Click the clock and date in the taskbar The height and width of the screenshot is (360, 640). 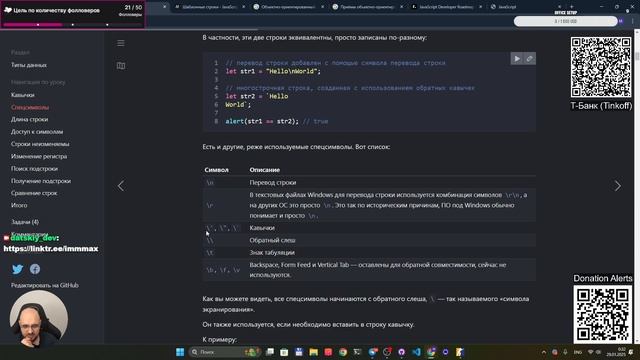point(616,352)
